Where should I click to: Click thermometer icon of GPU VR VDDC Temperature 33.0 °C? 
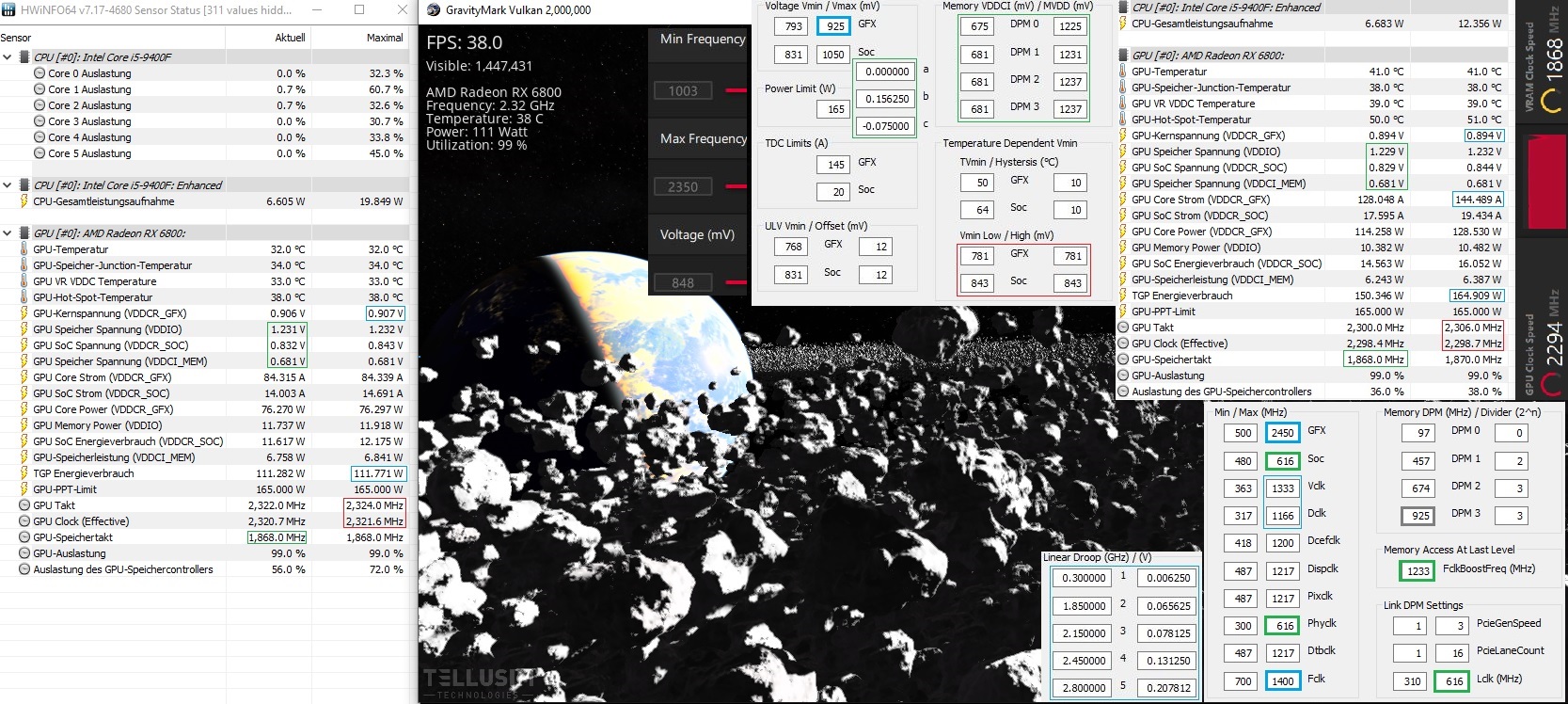tap(24, 281)
